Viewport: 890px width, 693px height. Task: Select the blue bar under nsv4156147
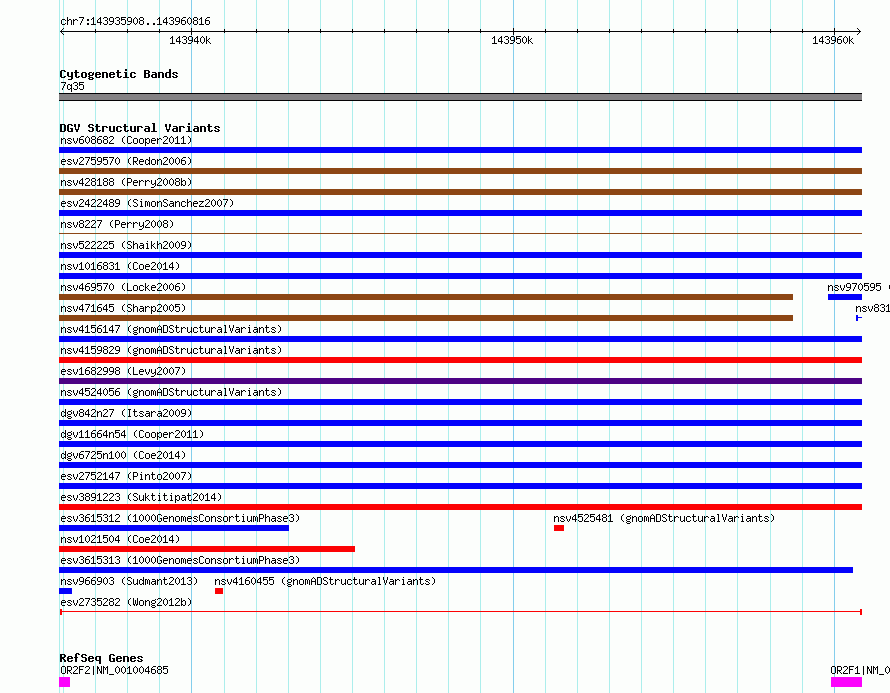click(460, 339)
